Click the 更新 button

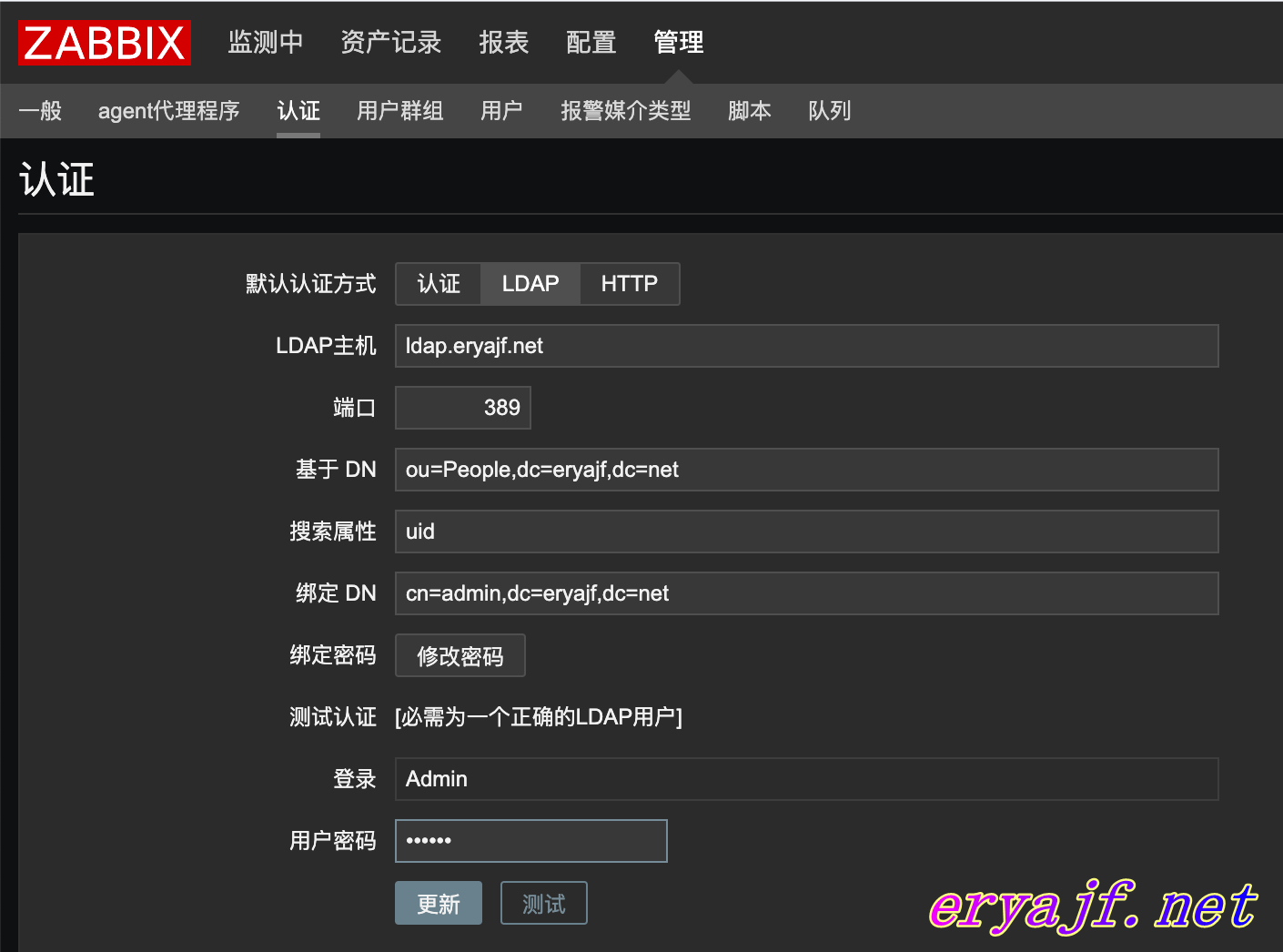click(x=438, y=903)
